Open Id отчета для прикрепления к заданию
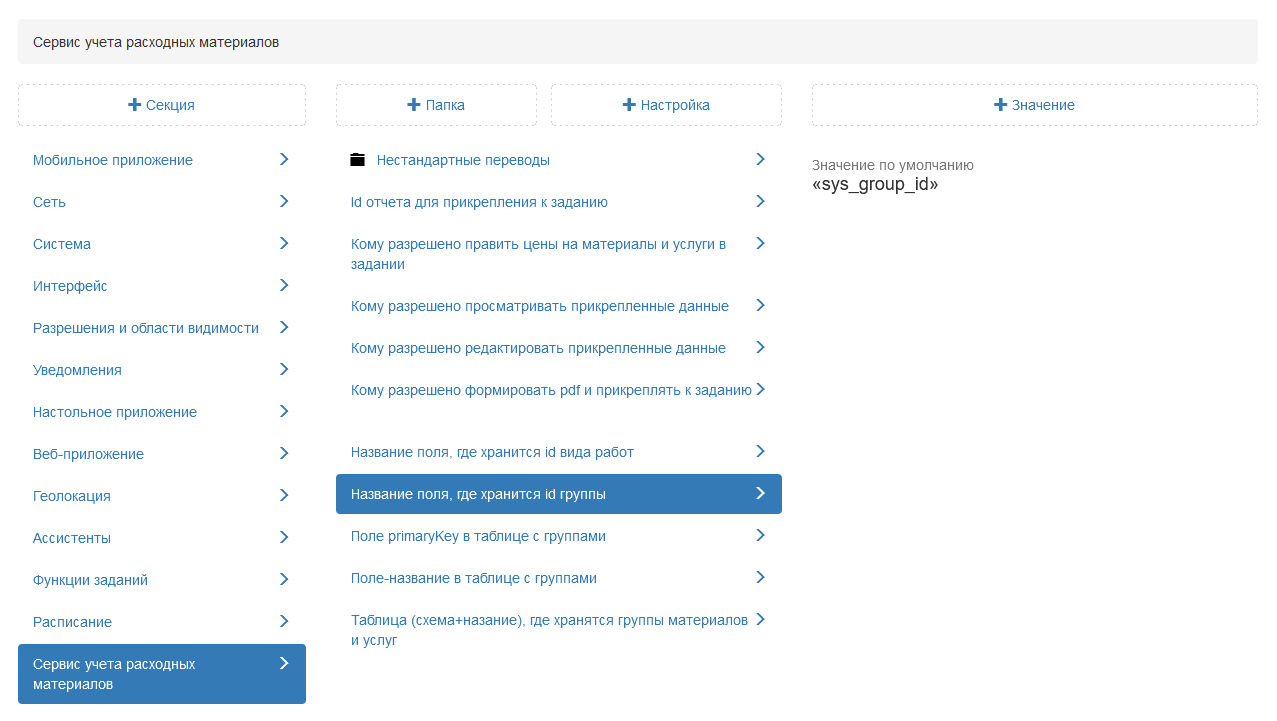This screenshot has height=721, width=1277. coord(479,202)
